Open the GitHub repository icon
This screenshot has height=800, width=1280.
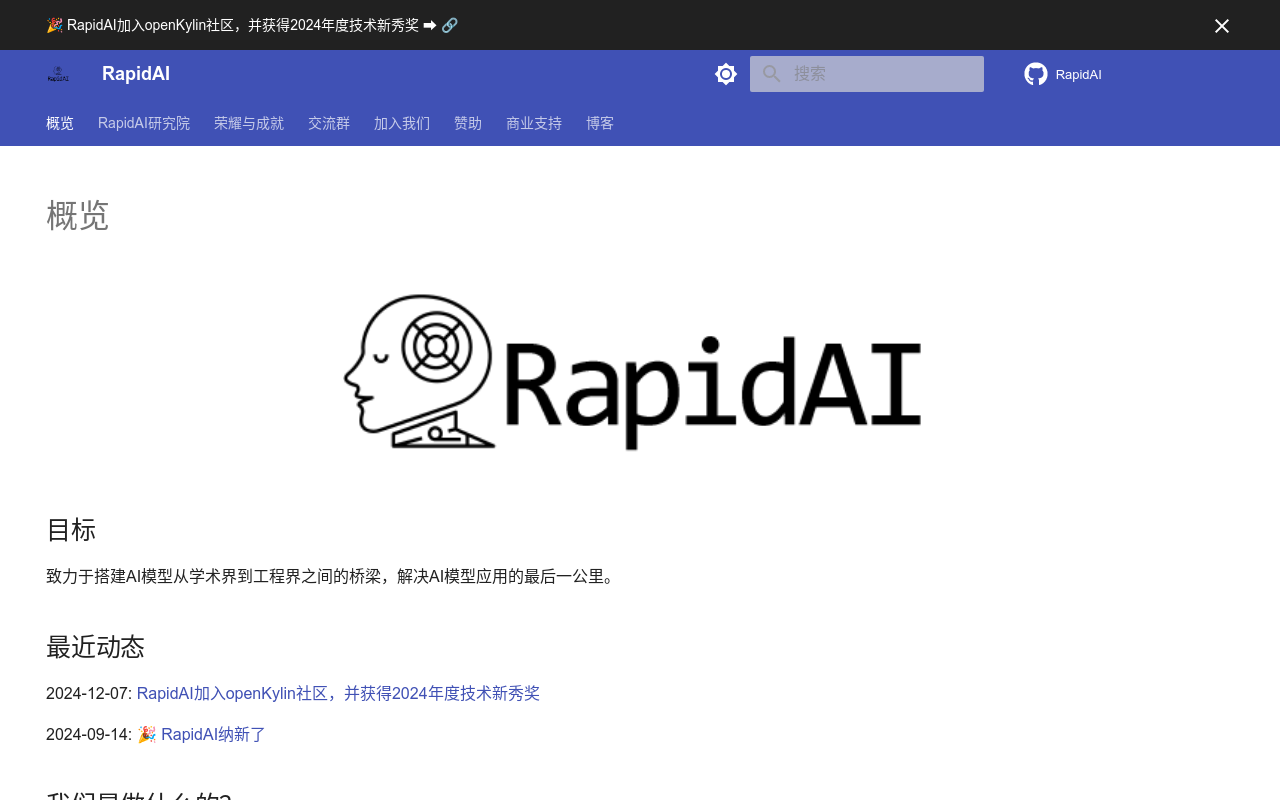(1036, 74)
